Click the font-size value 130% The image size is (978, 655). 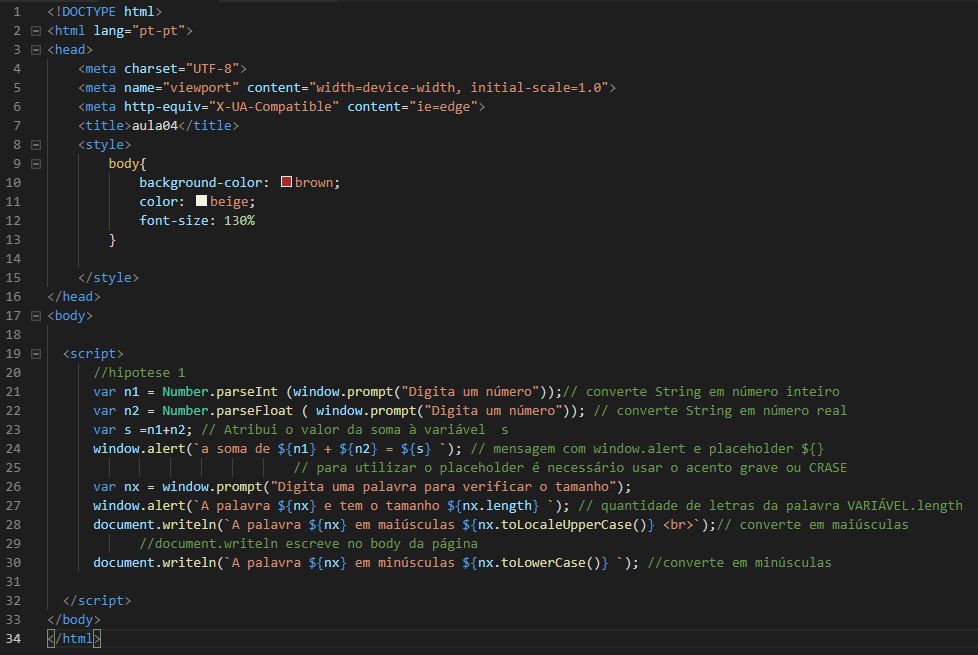tap(240, 220)
